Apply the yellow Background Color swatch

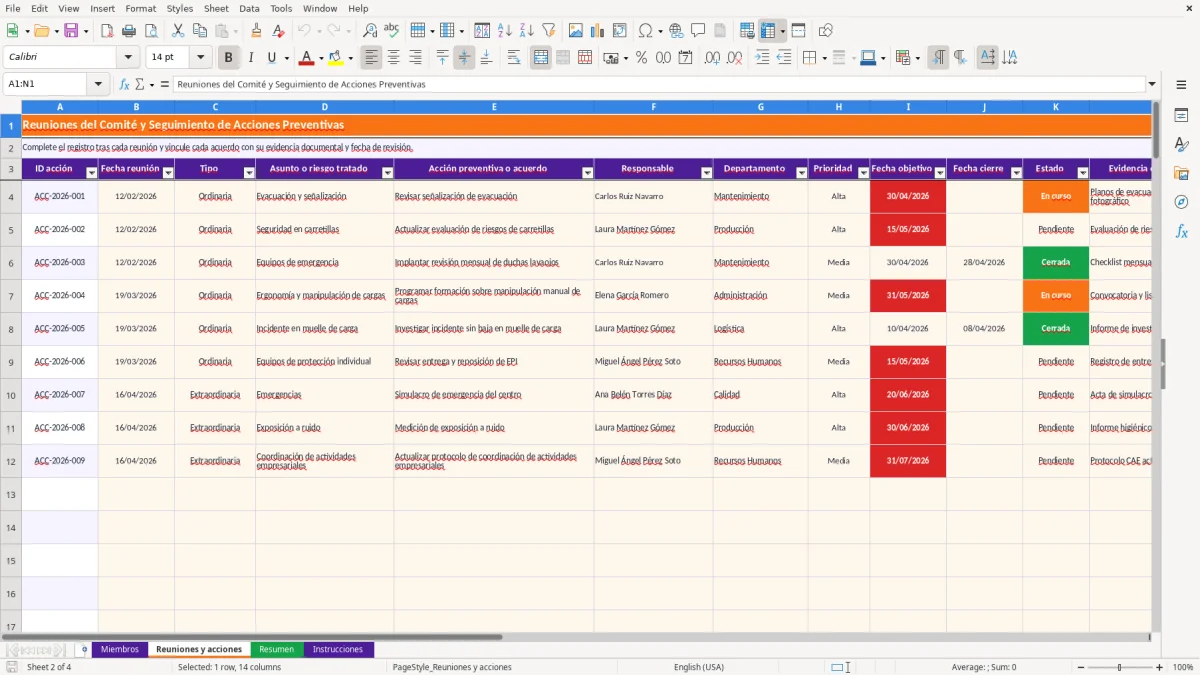click(x=335, y=58)
